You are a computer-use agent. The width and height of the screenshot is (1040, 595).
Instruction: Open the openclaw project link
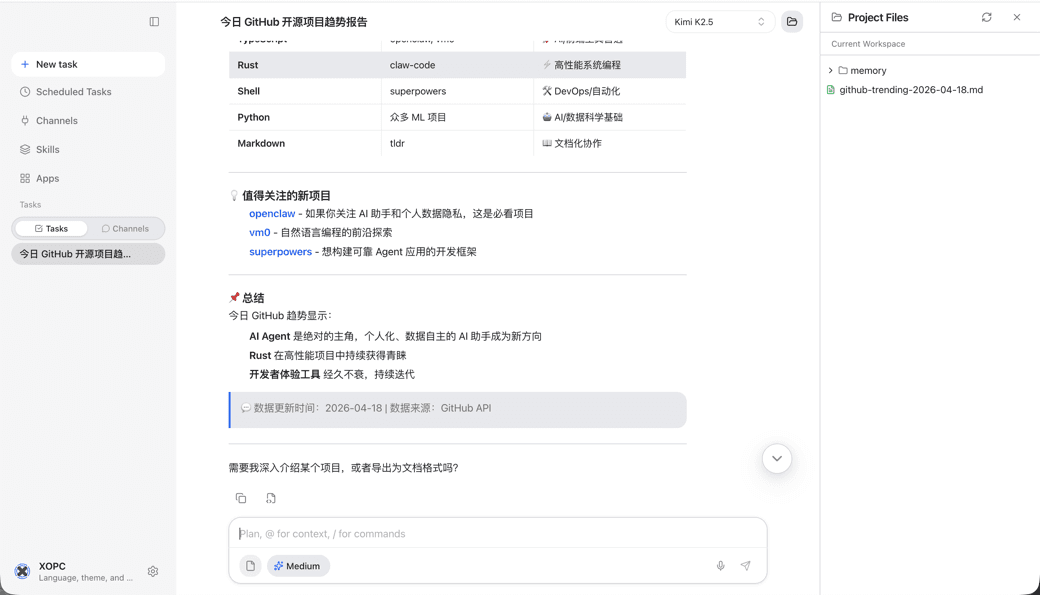point(272,213)
